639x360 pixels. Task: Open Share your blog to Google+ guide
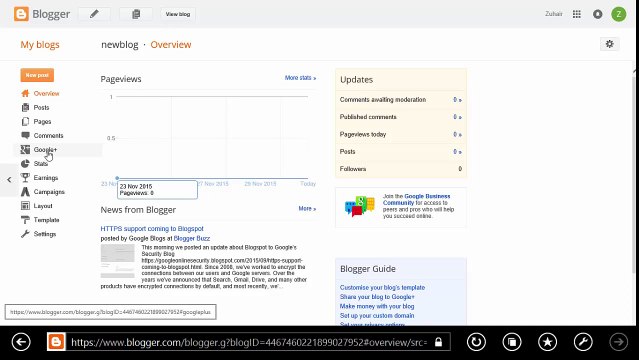(377, 297)
